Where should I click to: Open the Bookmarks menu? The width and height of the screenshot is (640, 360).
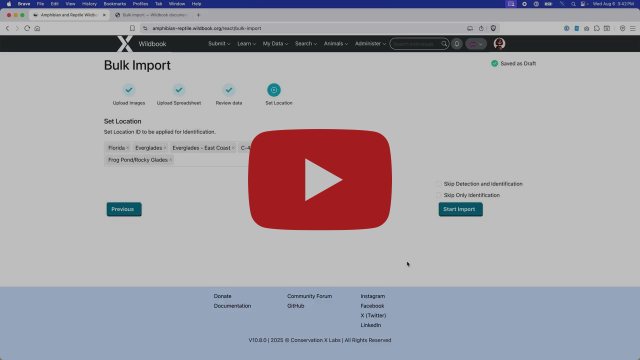click(x=115, y=4)
